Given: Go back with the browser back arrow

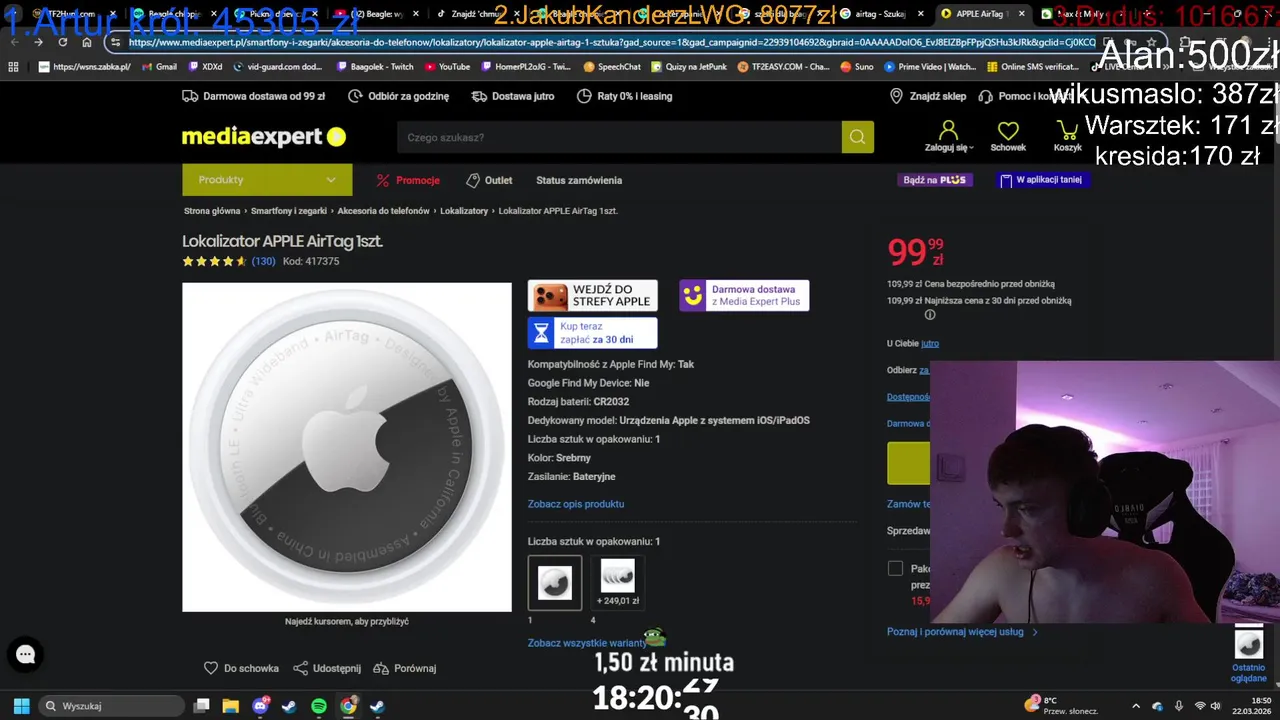Looking at the screenshot, I should tap(14, 43).
